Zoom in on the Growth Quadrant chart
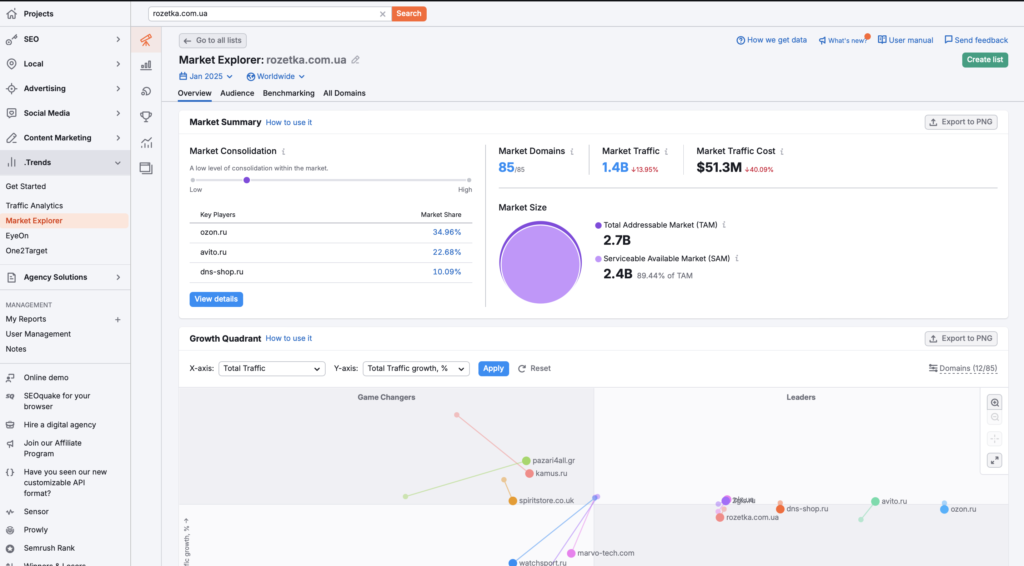 [x=994, y=402]
